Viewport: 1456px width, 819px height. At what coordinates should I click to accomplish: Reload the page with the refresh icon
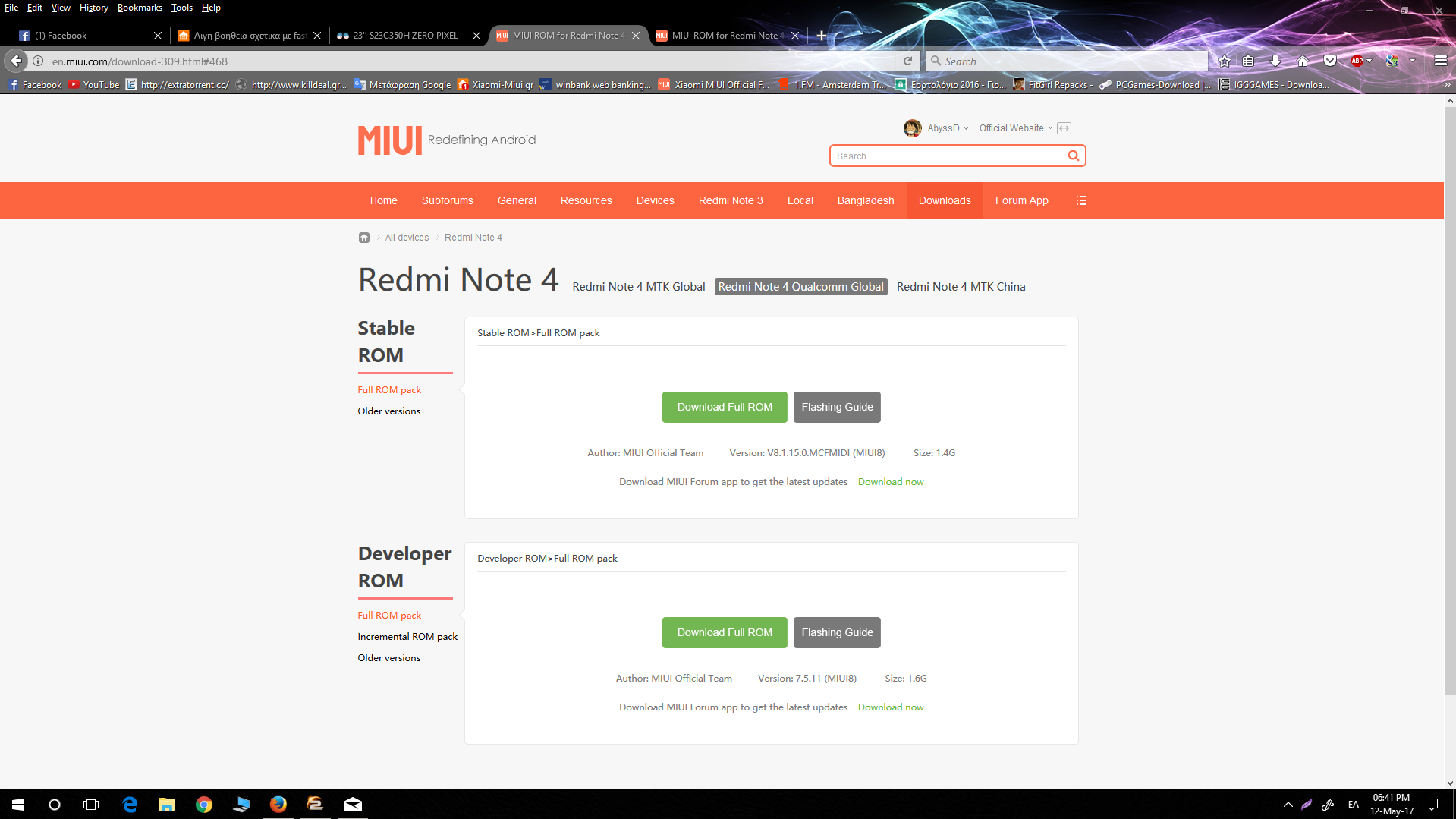click(x=907, y=61)
